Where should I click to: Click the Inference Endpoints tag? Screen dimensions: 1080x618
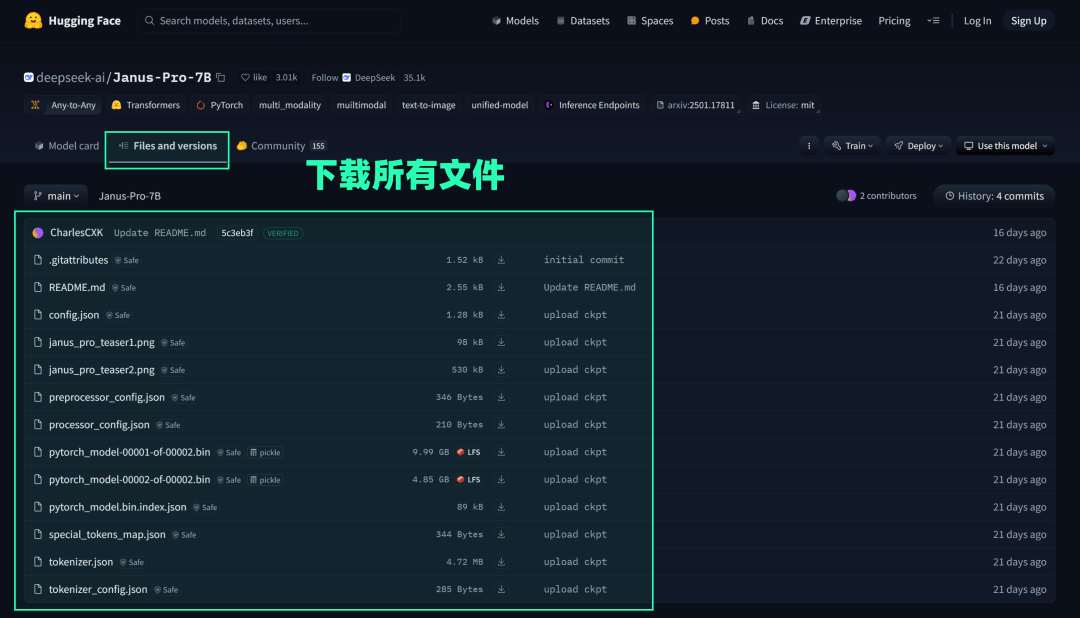point(592,105)
